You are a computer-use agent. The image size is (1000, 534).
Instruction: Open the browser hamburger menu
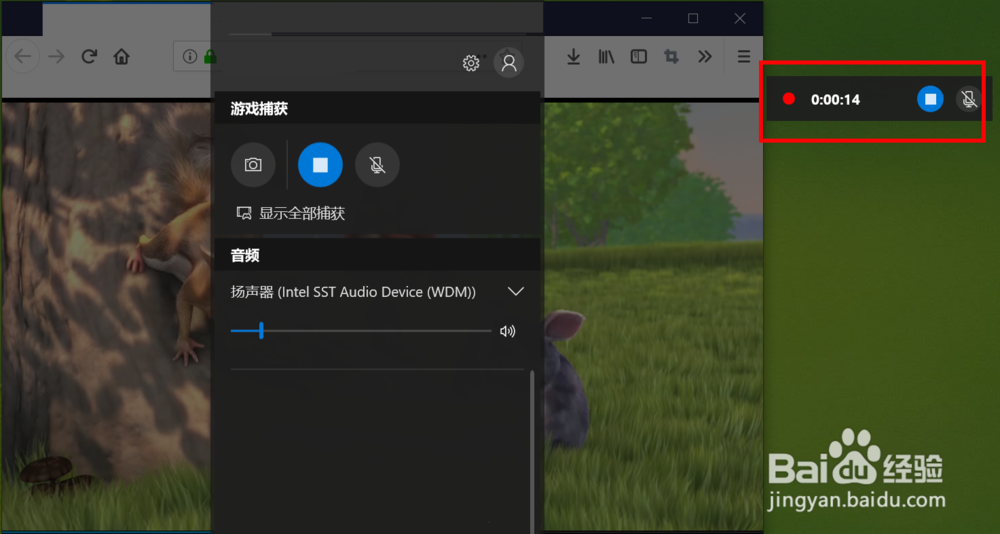click(744, 57)
